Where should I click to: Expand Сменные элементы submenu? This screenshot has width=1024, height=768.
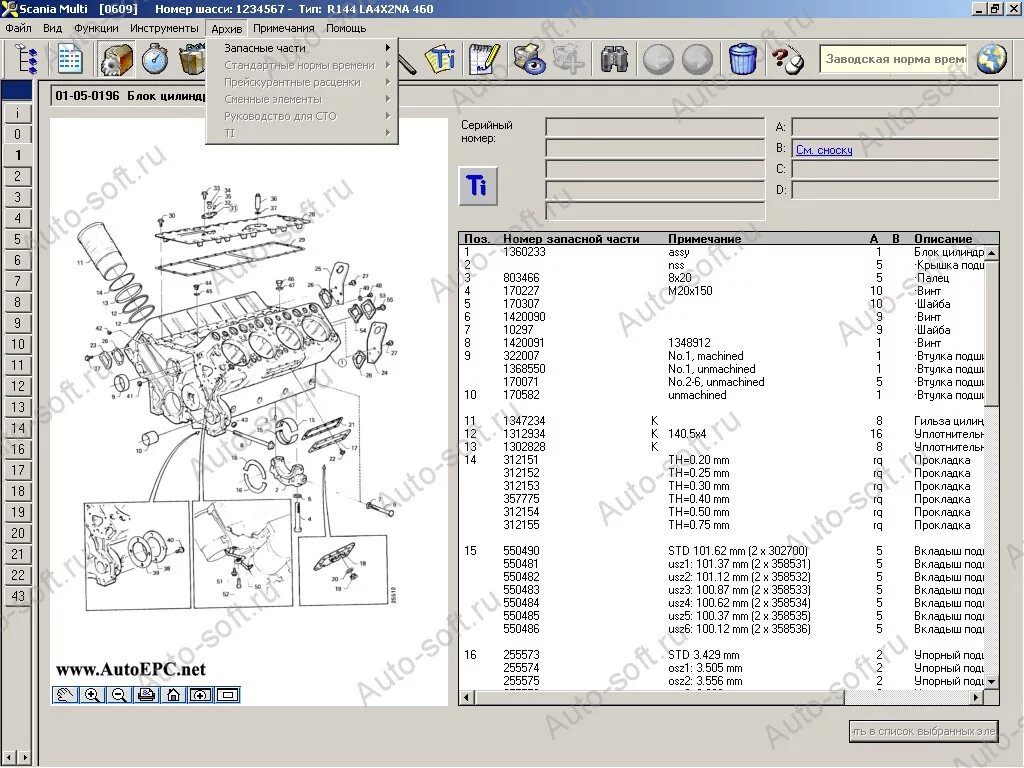point(302,99)
